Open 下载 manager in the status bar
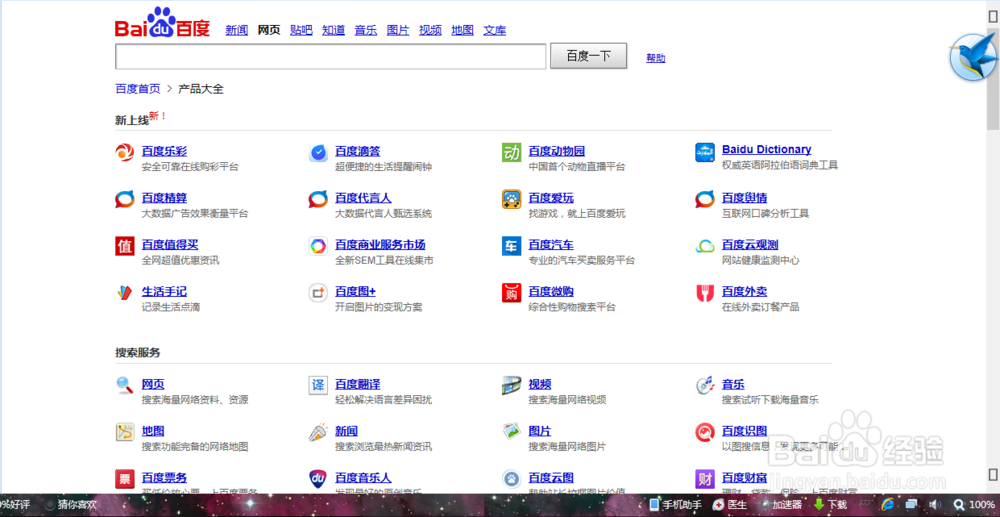 pos(830,505)
